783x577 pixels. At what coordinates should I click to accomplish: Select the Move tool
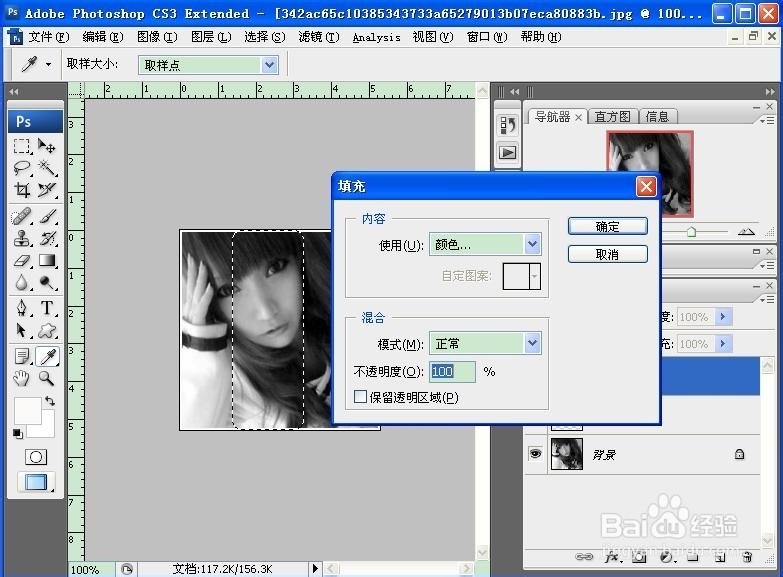(47, 146)
